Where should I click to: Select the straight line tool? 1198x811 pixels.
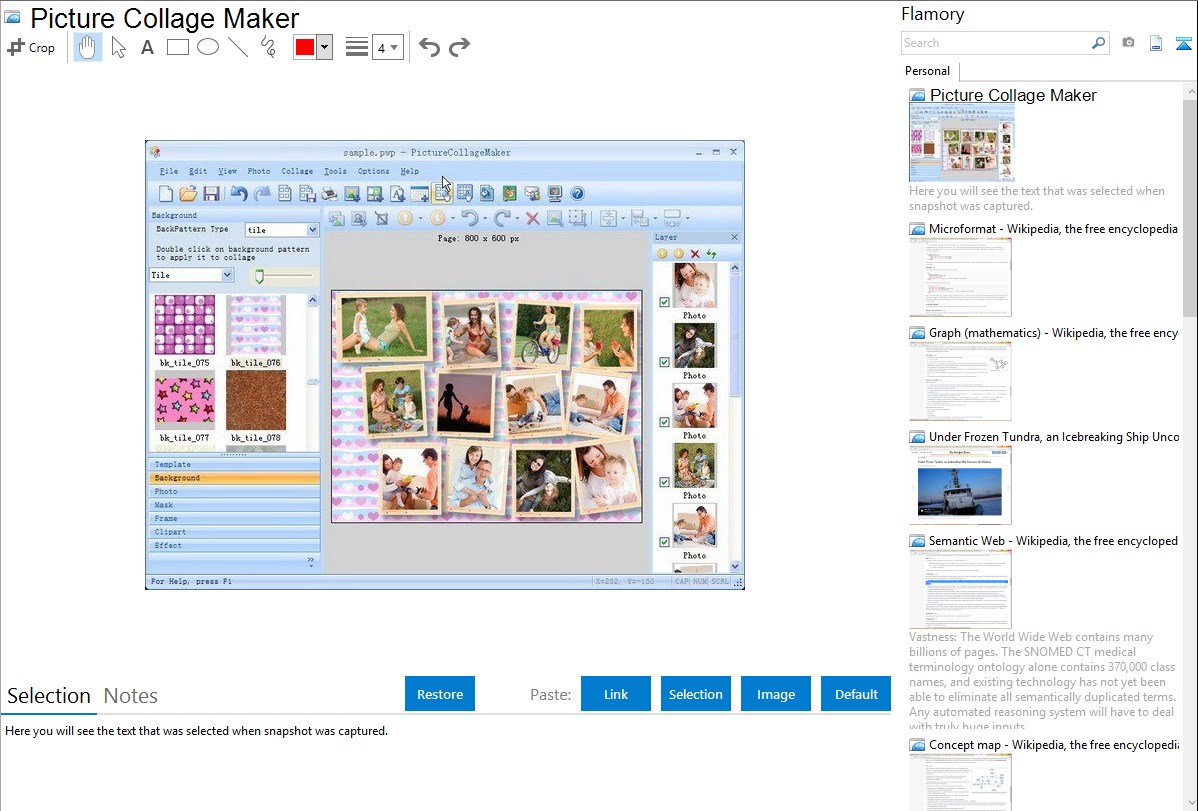[x=238, y=47]
